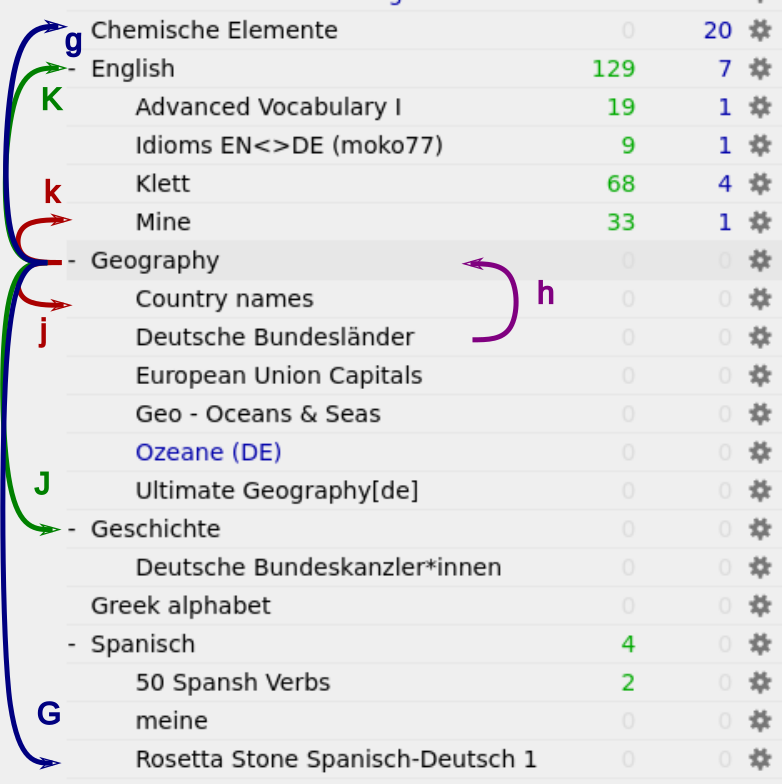The width and height of the screenshot is (782, 784).
Task: Select the European Union Capitals deck
Action: click(x=278, y=376)
